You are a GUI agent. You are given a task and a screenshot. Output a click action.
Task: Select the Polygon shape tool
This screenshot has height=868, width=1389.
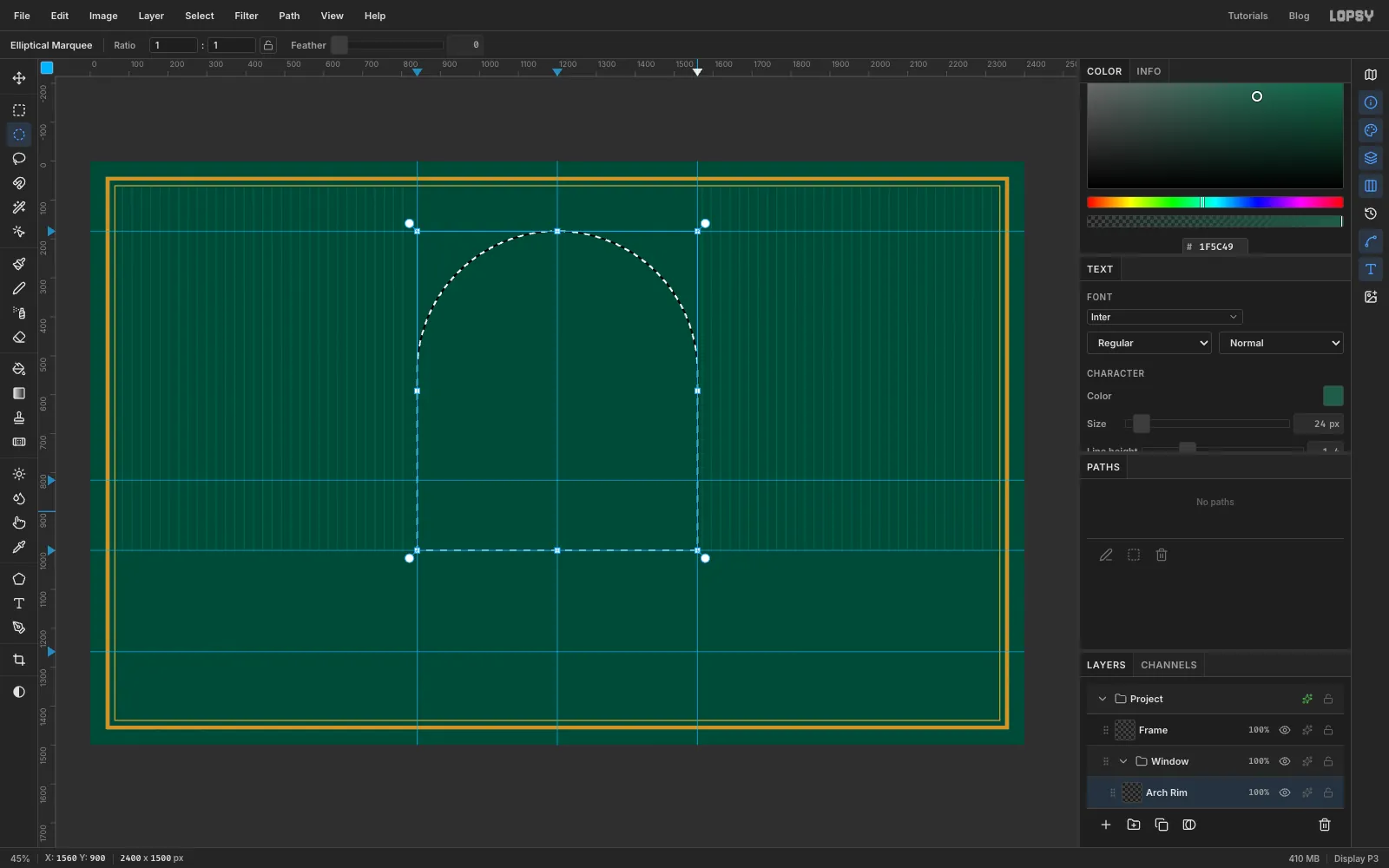(x=19, y=579)
